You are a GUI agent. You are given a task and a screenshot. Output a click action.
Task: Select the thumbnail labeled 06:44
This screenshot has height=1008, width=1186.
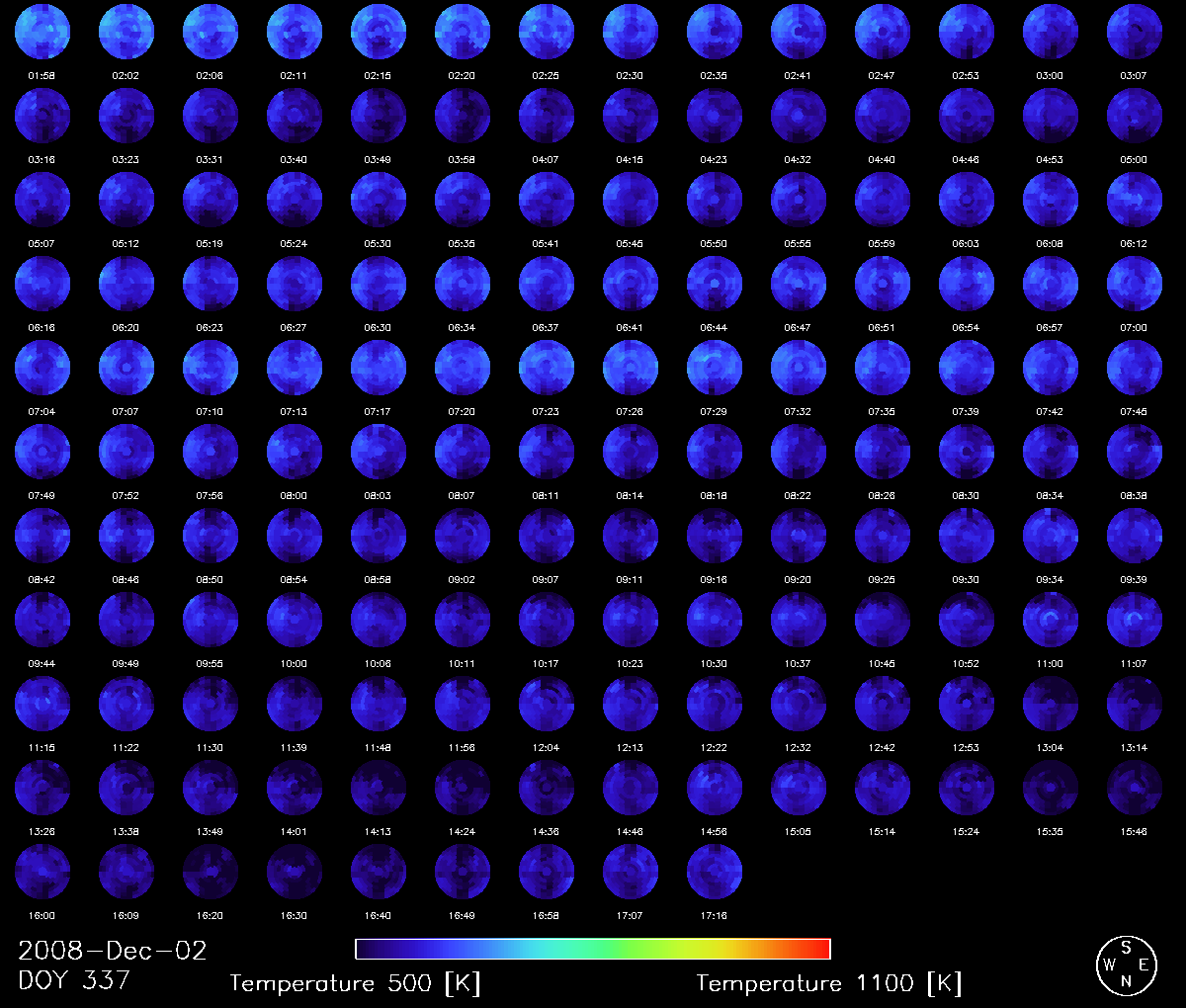click(715, 284)
